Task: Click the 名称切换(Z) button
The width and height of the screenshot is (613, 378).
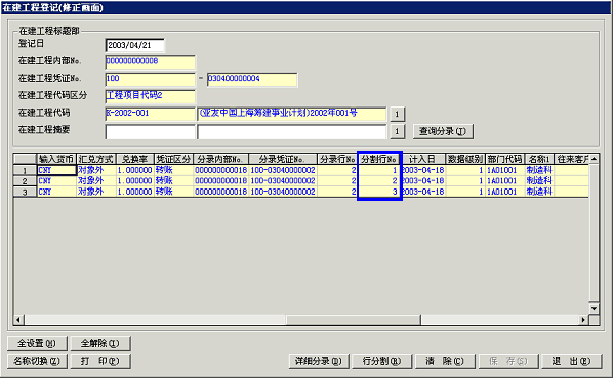Action: [x=37, y=361]
